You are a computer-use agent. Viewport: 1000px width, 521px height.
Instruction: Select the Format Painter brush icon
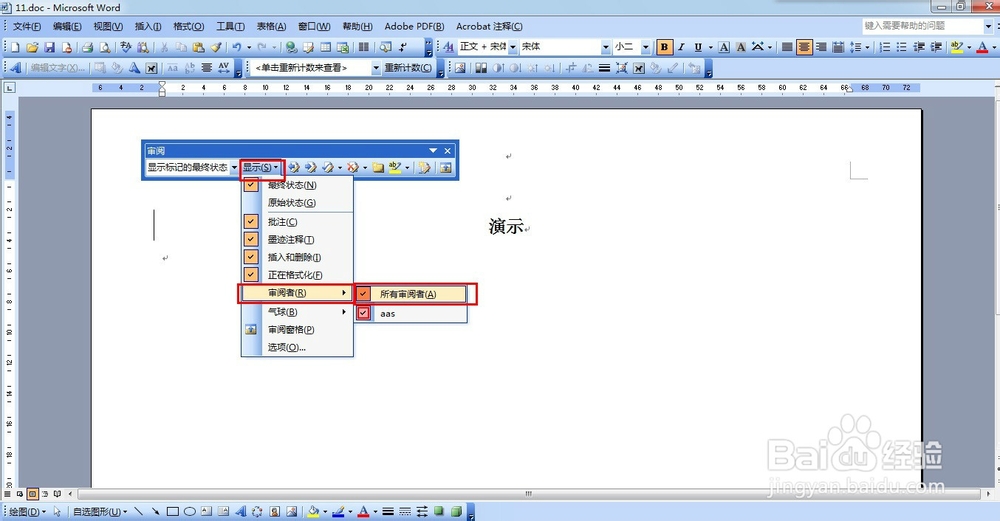coord(216,47)
